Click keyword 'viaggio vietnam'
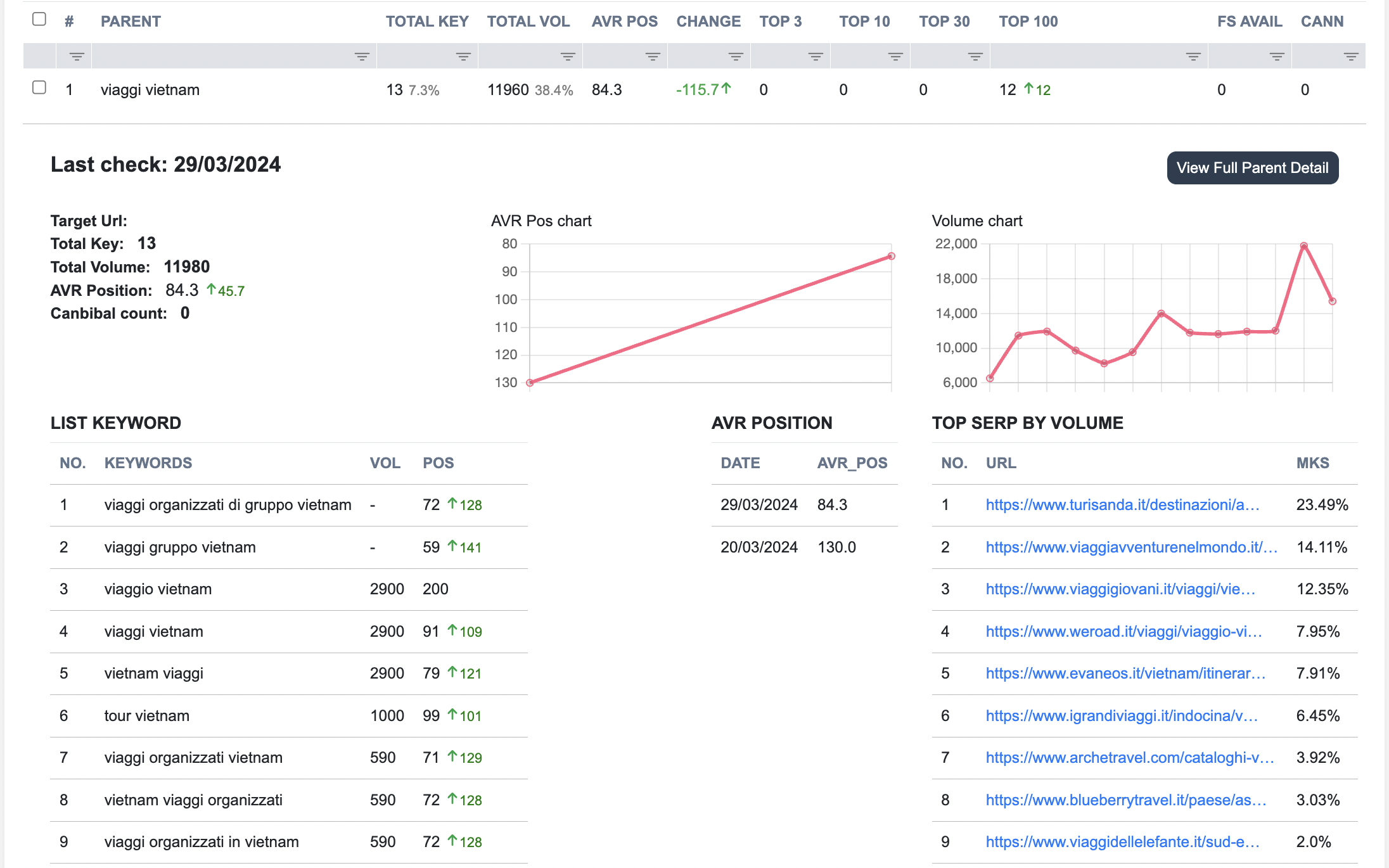The height and width of the screenshot is (868, 1389). pos(158,589)
